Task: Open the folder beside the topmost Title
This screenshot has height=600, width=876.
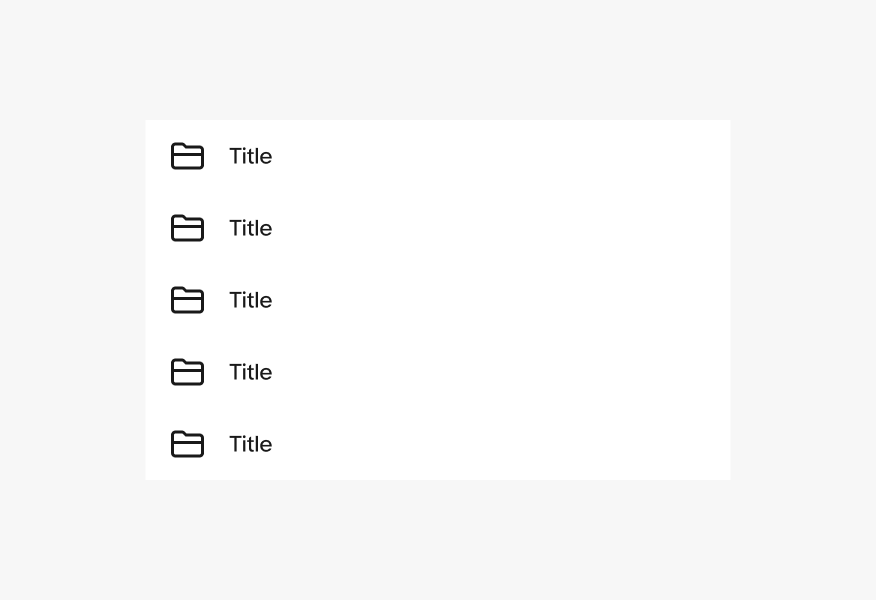Action: (x=187, y=156)
